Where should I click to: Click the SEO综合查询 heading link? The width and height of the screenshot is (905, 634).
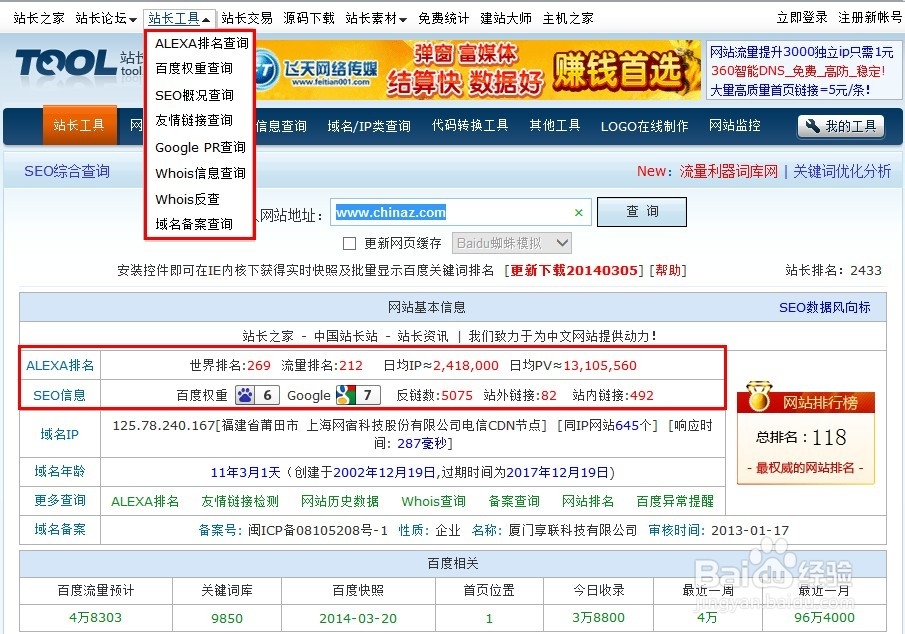click(x=67, y=171)
